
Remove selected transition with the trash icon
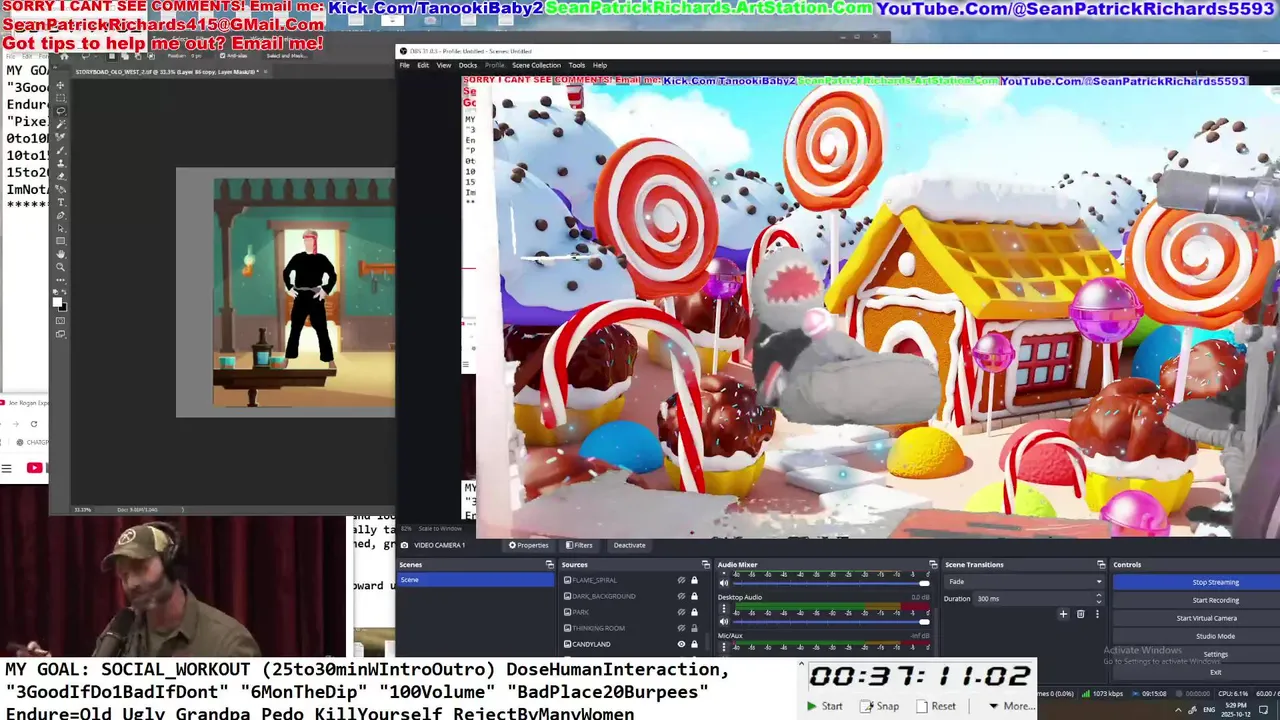pyautogui.click(x=1080, y=614)
